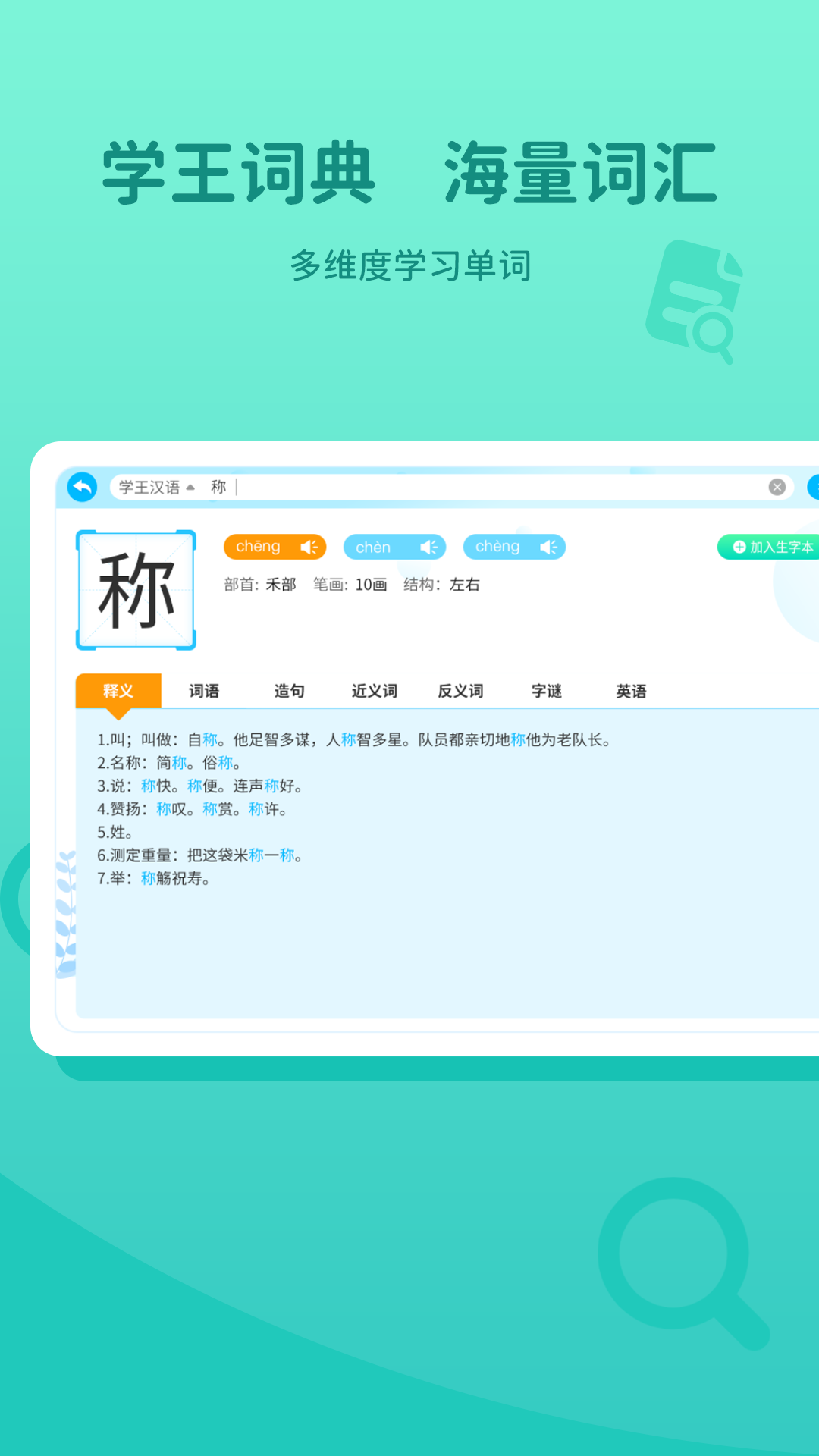This screenshot has height=1456, width=819.
Task: Play audio for the chēng pronunciation
Action: [309, 547]
